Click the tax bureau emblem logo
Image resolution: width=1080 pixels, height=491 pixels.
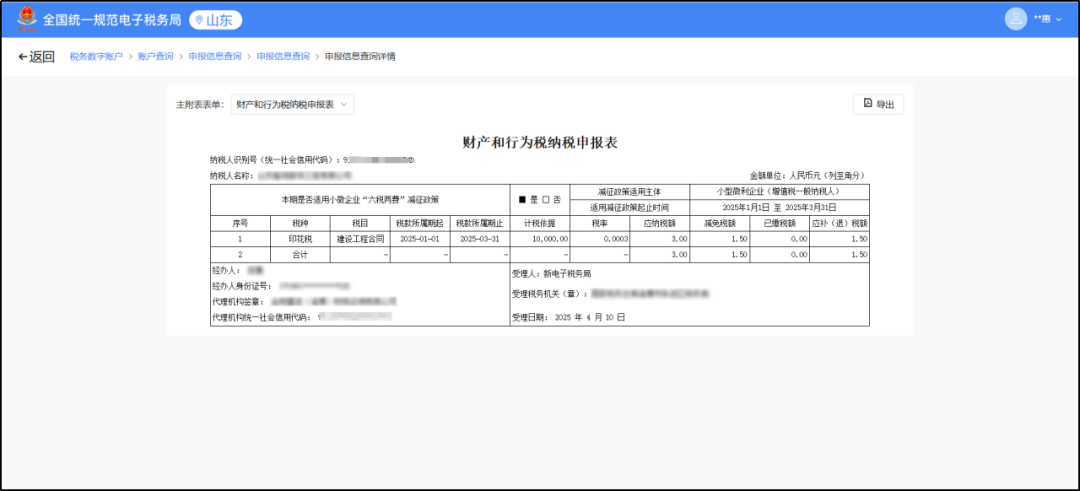[28, 19]
